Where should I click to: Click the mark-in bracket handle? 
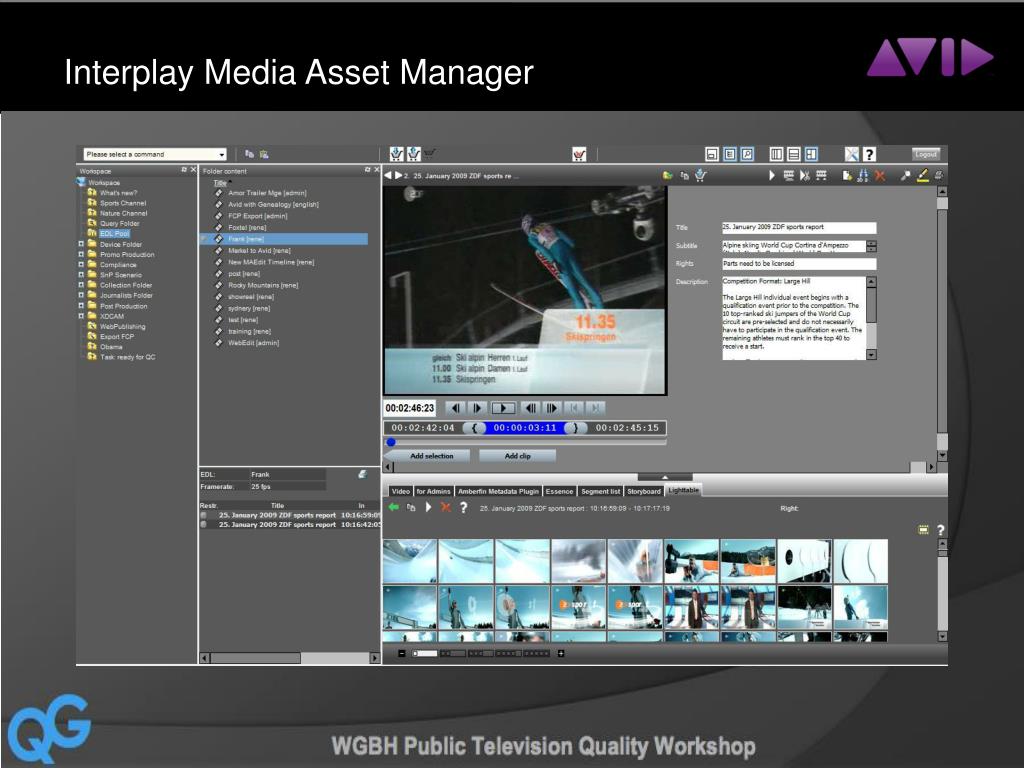click(x=474, y=428)
